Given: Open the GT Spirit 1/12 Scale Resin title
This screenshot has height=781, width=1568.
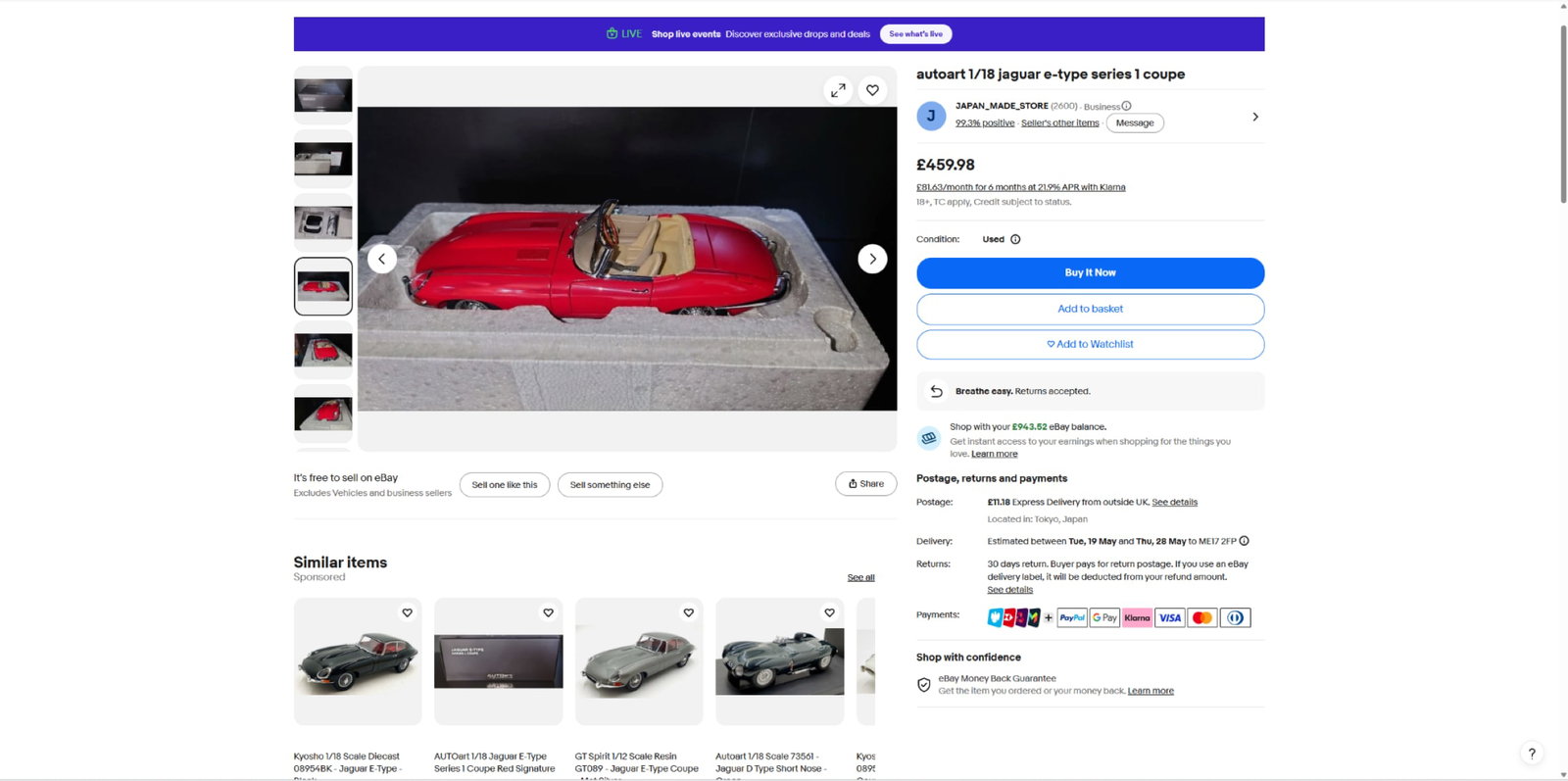Looking at the screenshot, I should point(637,762).
